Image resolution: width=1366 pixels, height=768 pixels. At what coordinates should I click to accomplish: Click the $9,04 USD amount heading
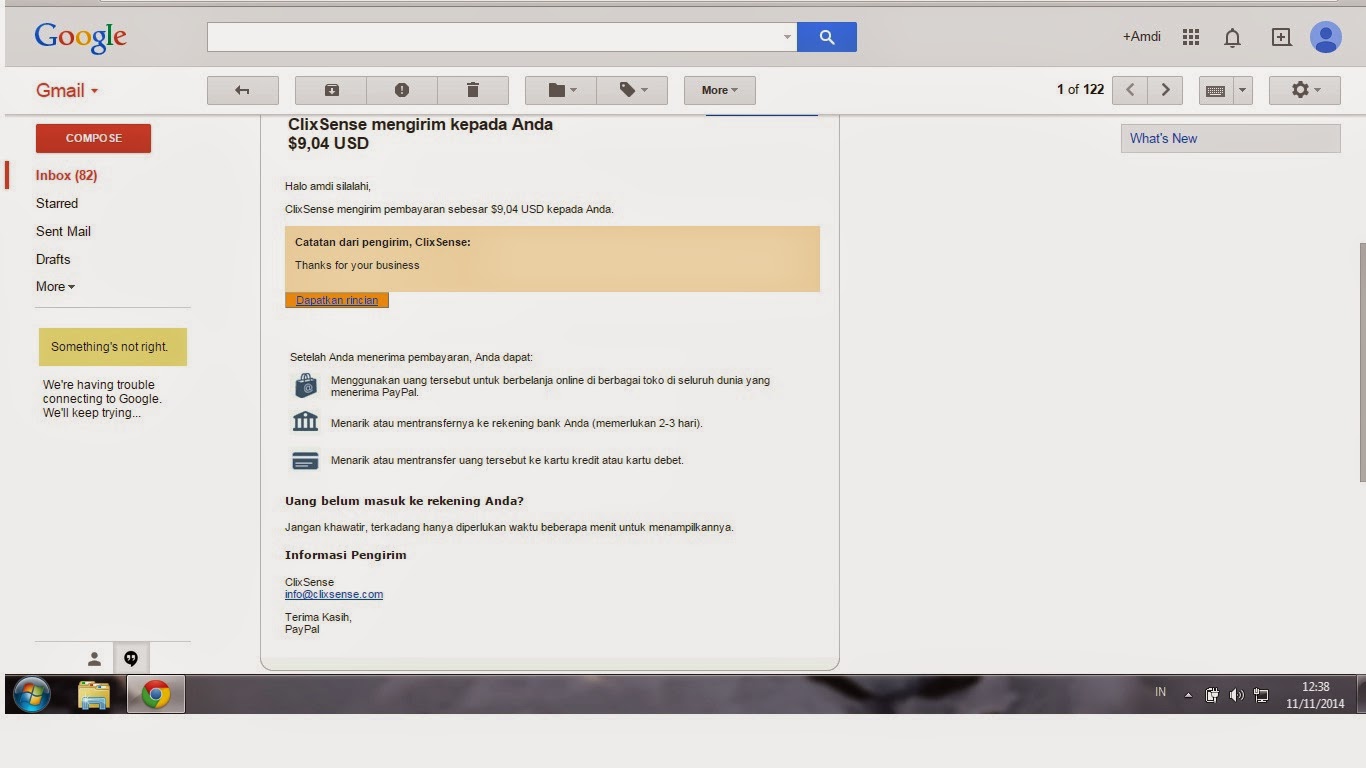tap(329, 143)
